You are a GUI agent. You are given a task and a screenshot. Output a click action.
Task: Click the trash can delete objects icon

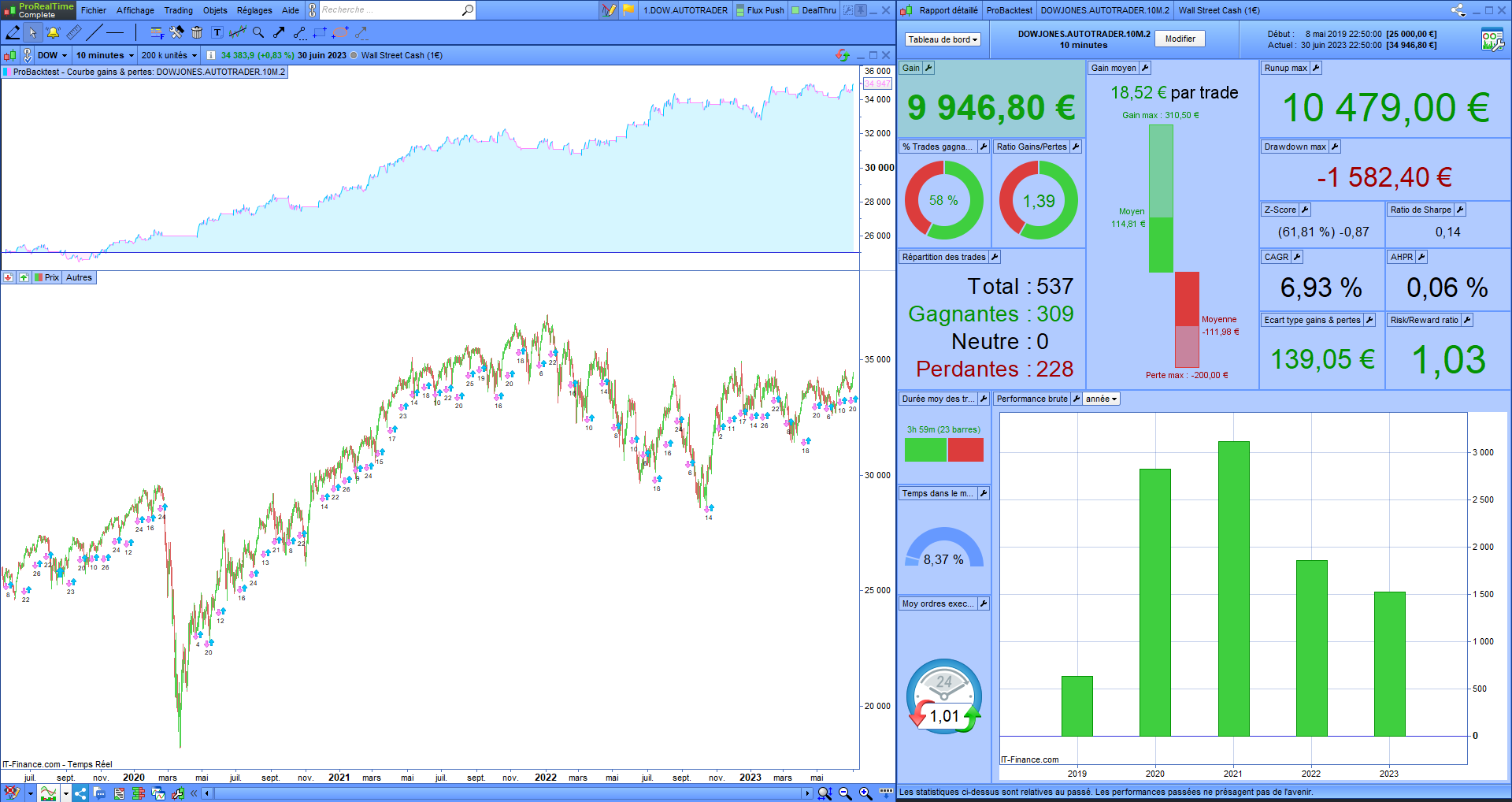coord(197,32)
